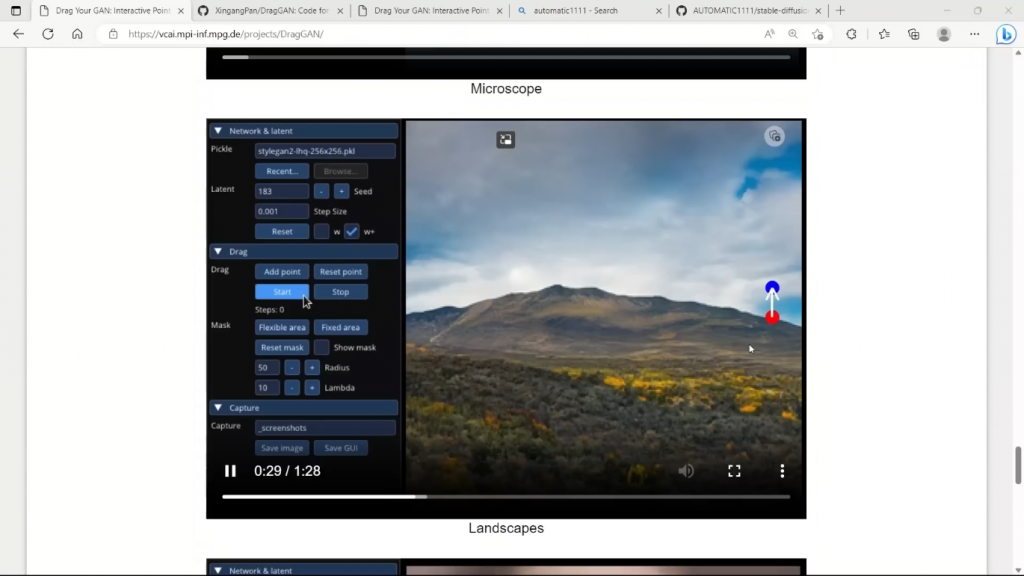Switch to AUTOMATIC1111/stable-diffusion tab
Image resolution: width=1024 pixels, height=576 pixels.
(x=749, y=10)
